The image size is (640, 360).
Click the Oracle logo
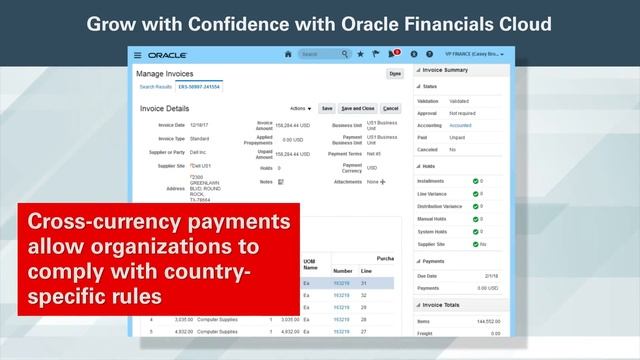click(x=167, y=55)
